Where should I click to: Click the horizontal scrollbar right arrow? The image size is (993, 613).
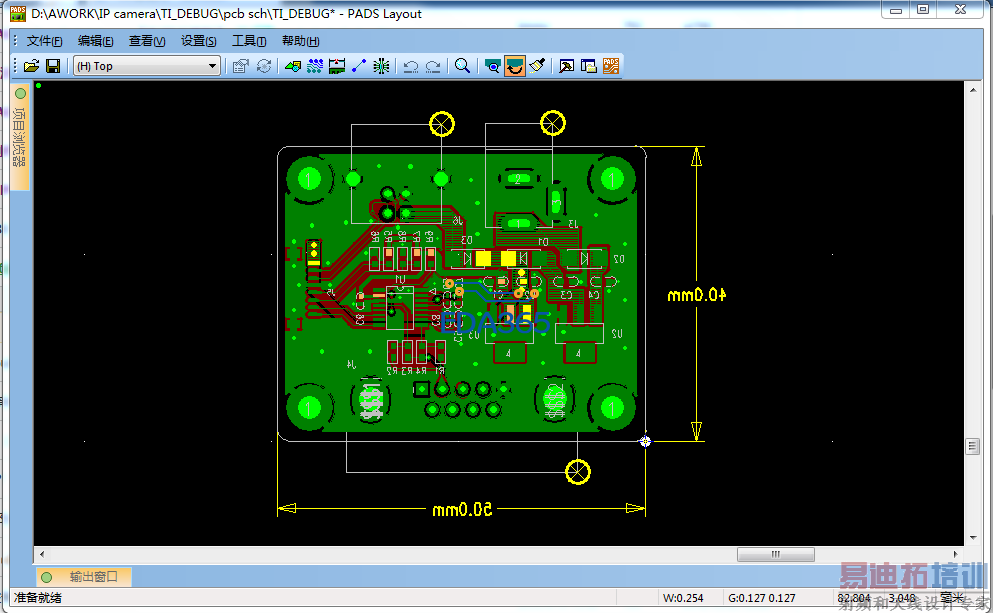click(956, 554)
